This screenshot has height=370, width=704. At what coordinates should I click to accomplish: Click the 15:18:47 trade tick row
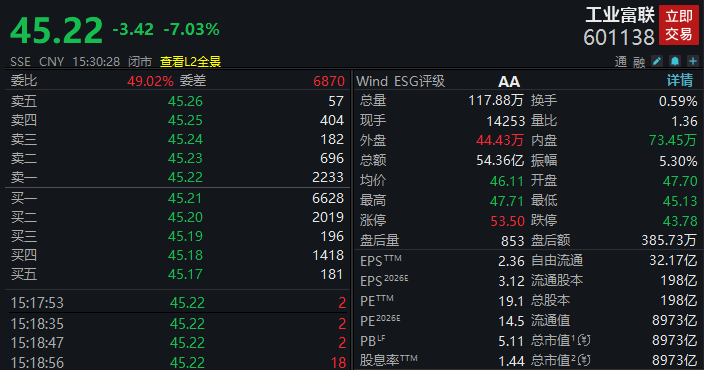(177, 343)
